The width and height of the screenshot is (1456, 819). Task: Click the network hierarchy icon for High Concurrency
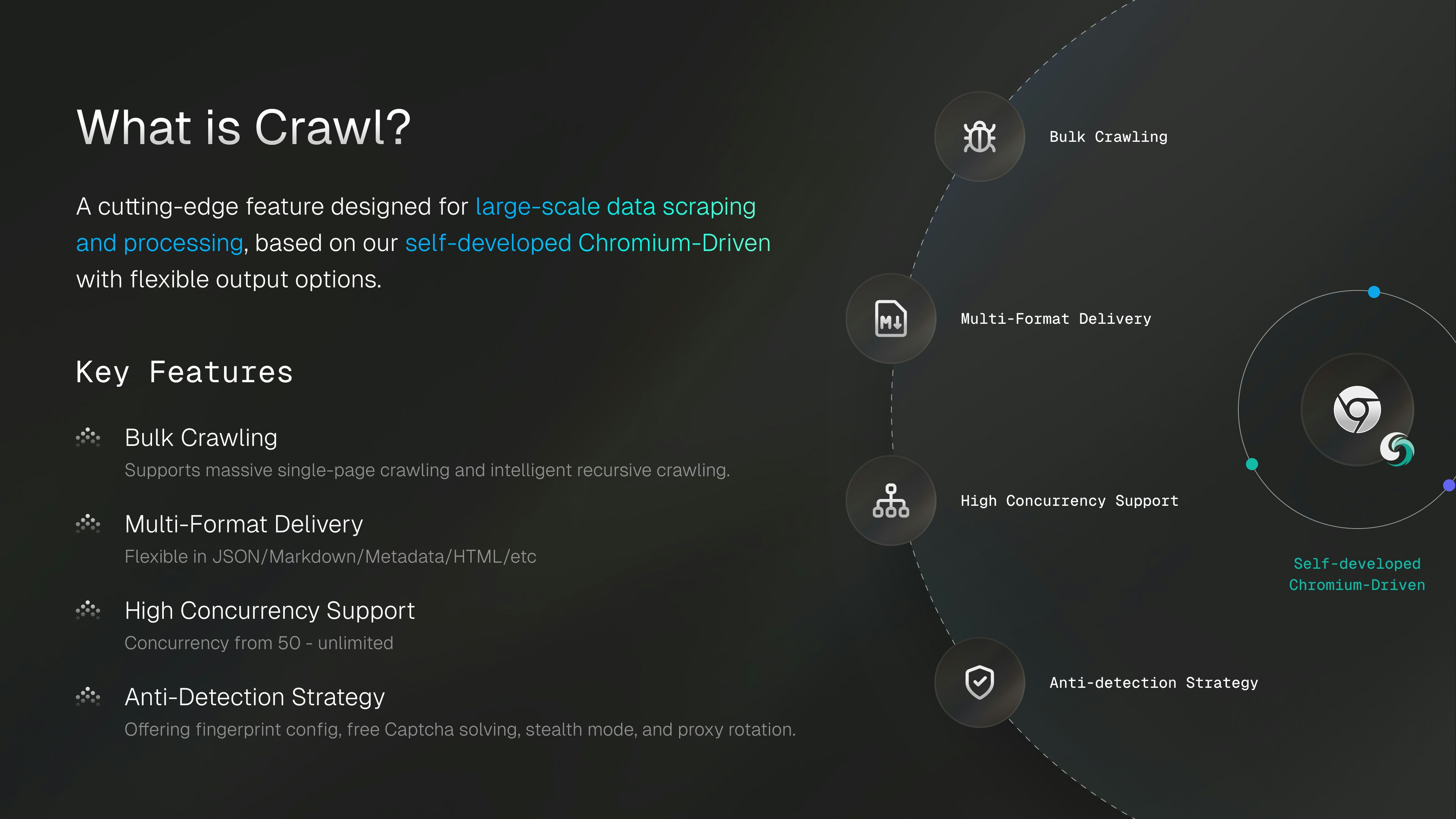[x=891, y=501]
